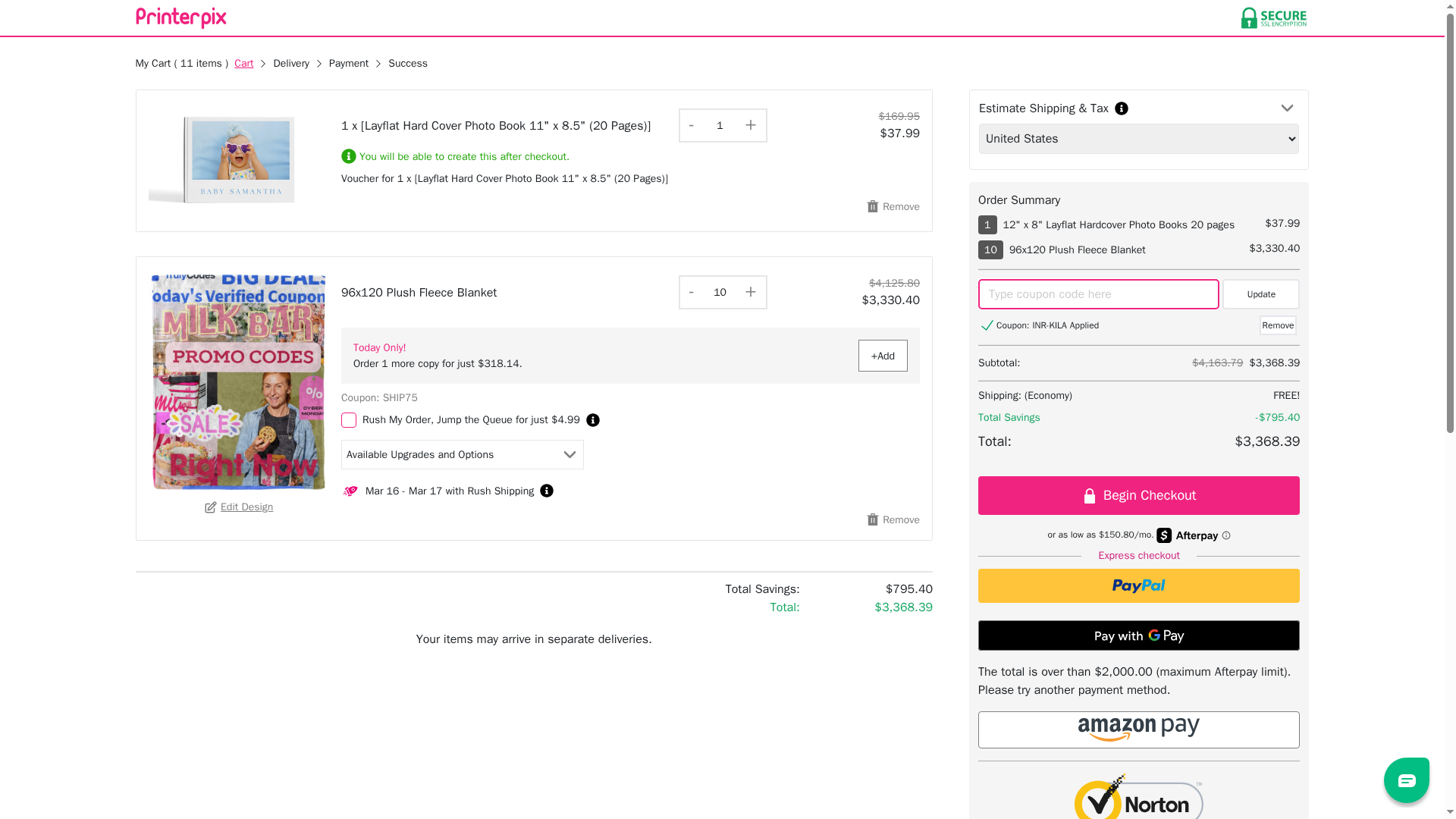Screen dimensions: 1456x819
Task: Click the info icon next to Rush My Order
Action: click(592, 420)
